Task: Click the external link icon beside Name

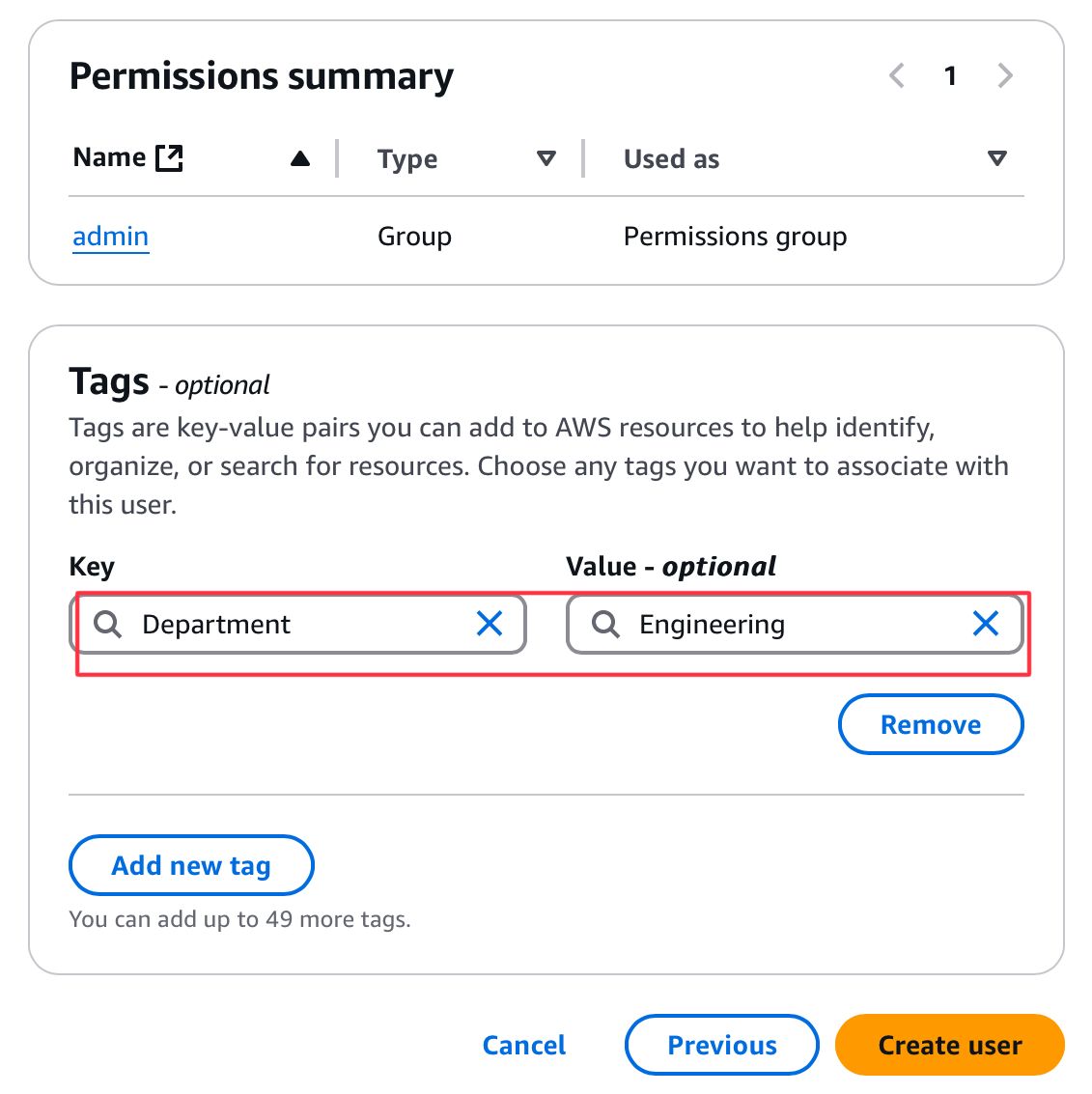Action: pyautogui.click(x=169, y=158)
